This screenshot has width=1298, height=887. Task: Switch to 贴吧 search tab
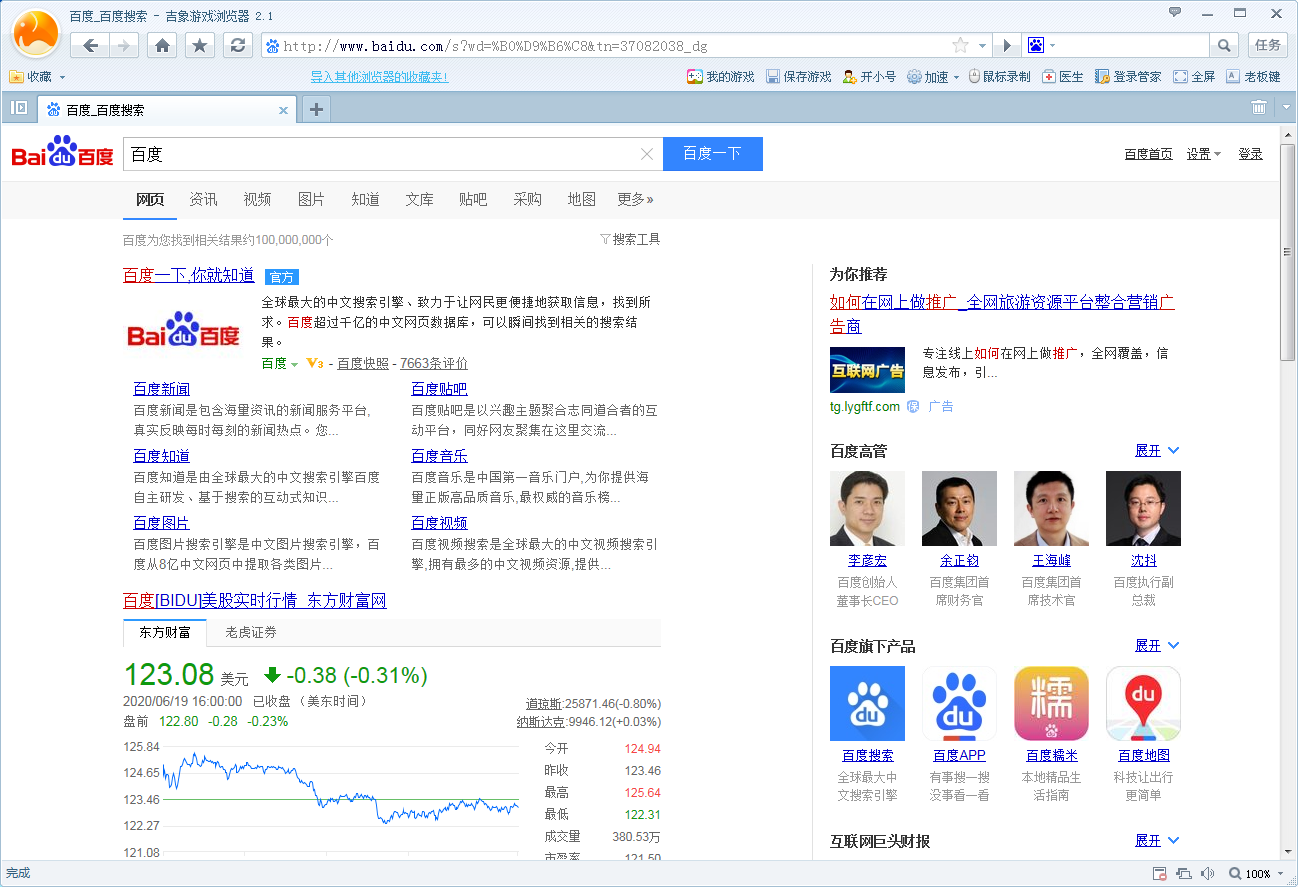[x=473, y=199]
